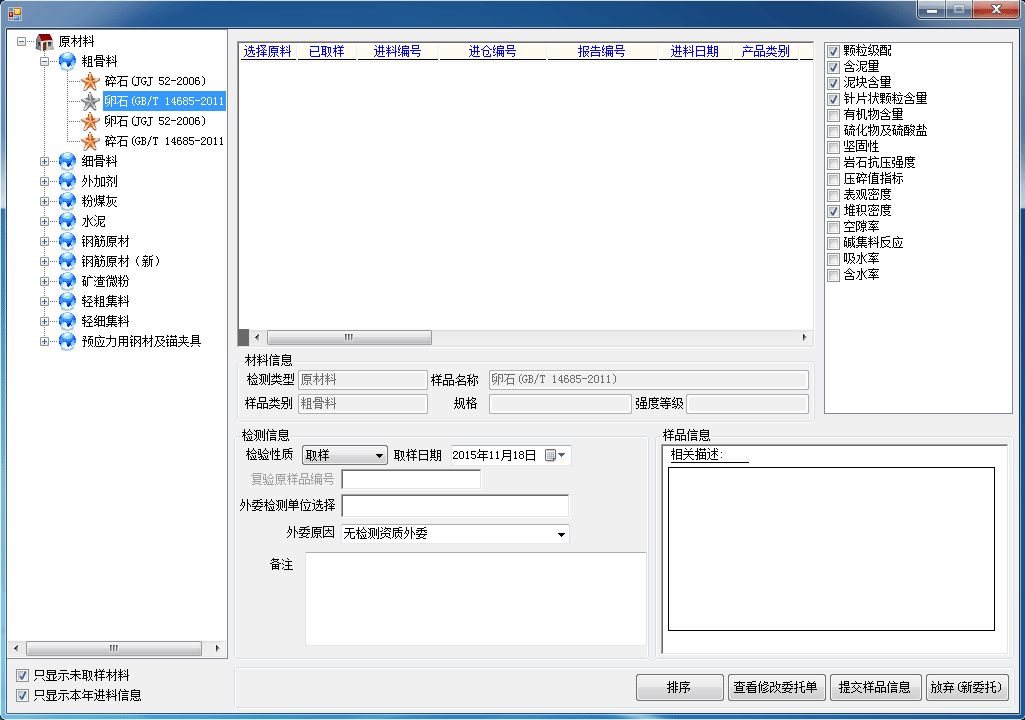Click the globe icon beside 粗骨料
Viewport: 1025px width, 720px height.
coord(67,62)
